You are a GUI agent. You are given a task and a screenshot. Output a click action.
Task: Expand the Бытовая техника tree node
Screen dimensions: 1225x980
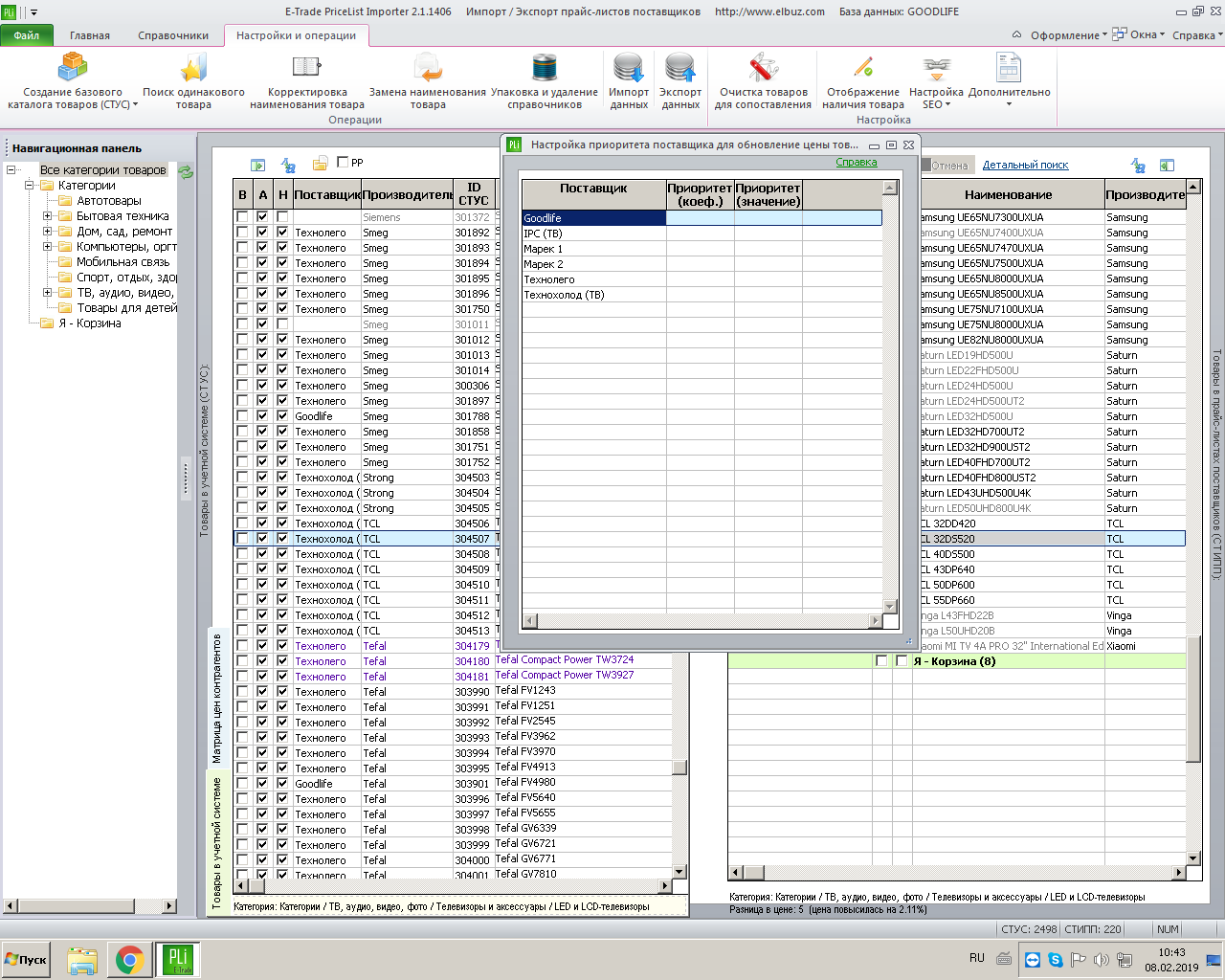pos(47,216)
